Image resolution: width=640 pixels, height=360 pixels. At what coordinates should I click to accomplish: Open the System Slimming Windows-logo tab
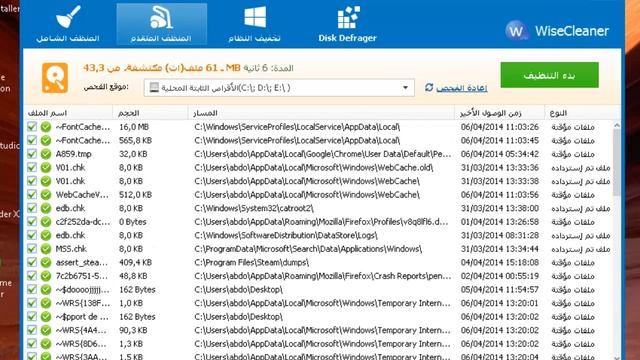click(x=255, y=24)
